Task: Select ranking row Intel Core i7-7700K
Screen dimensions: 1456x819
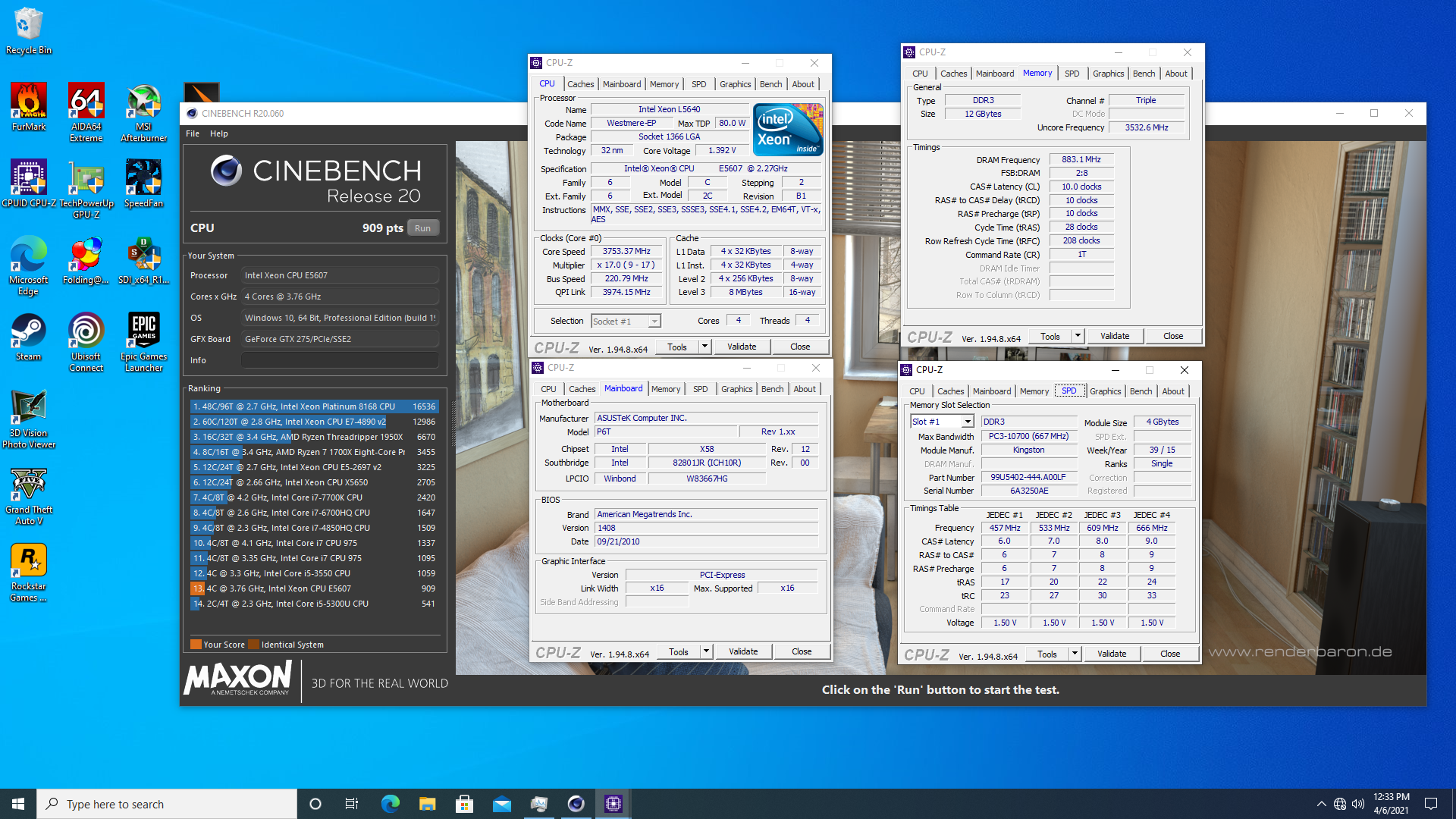Action: (314, 497)
